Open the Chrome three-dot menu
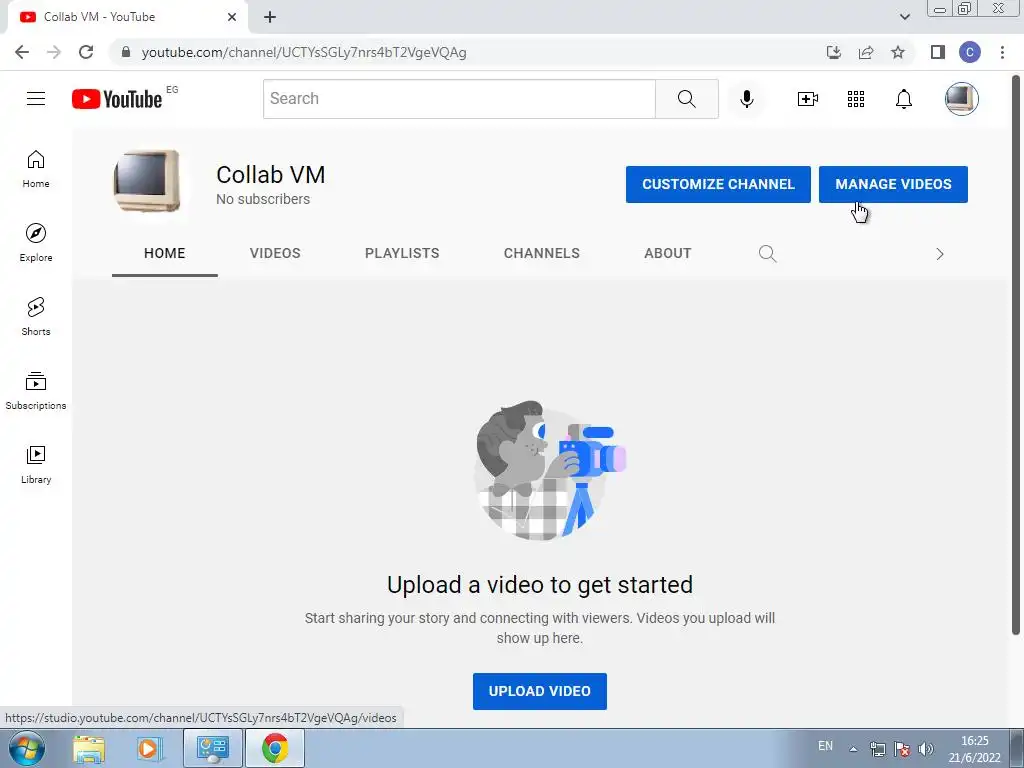The image size is (1024, 768). [1002, 52]
